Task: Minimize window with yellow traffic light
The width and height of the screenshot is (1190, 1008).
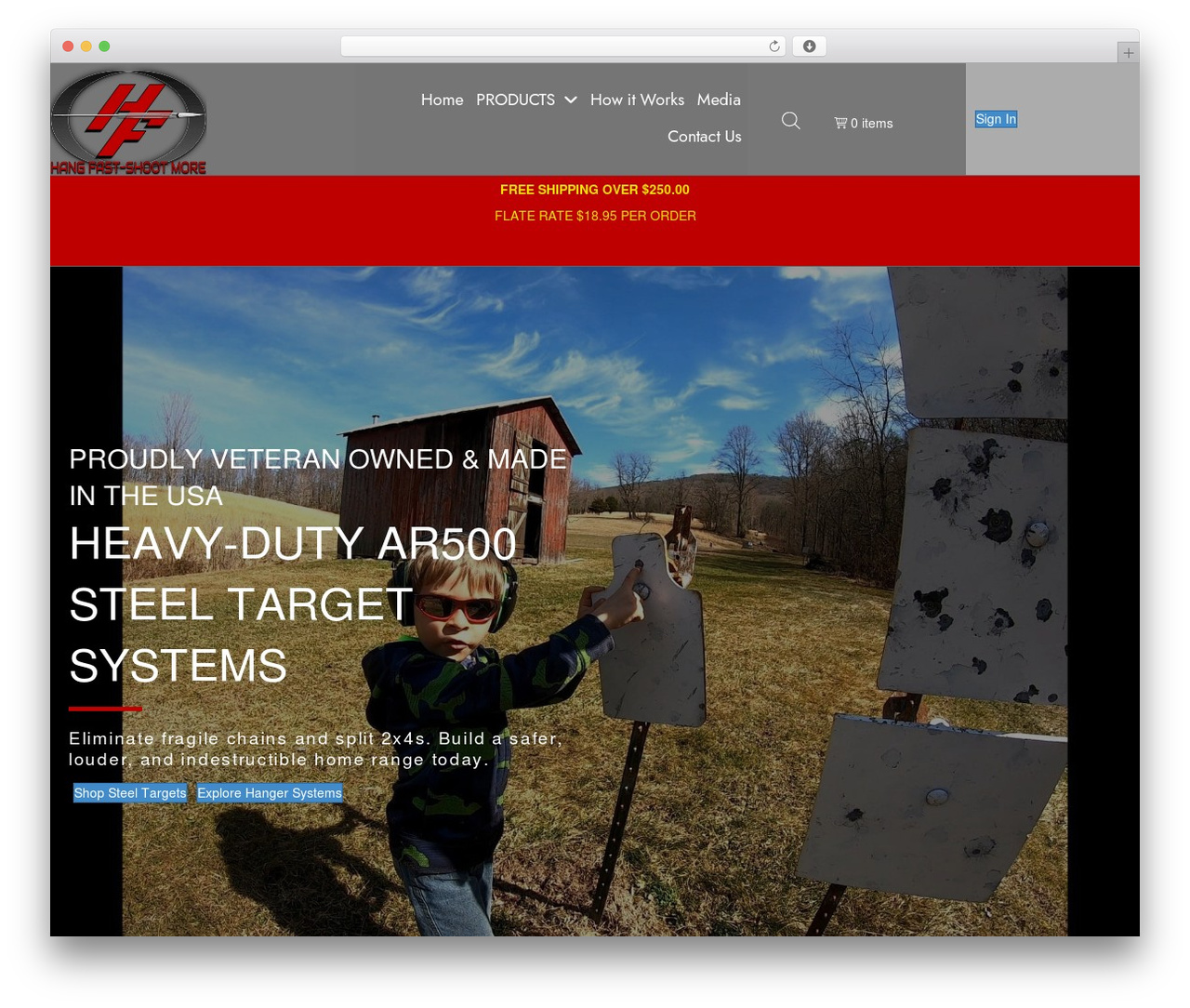Action: pos(86,46)
